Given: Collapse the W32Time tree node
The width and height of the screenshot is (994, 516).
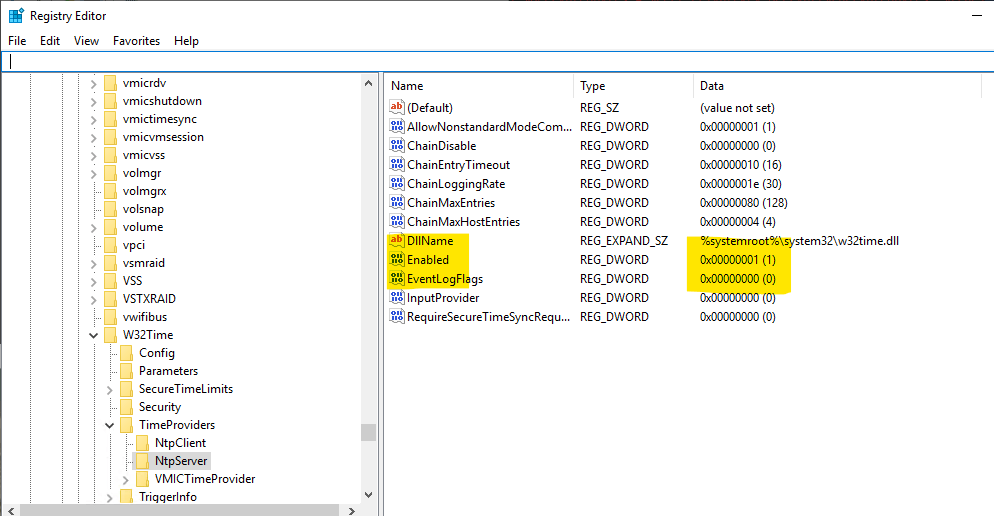Looking at the screenshot, I should [94, 335].
